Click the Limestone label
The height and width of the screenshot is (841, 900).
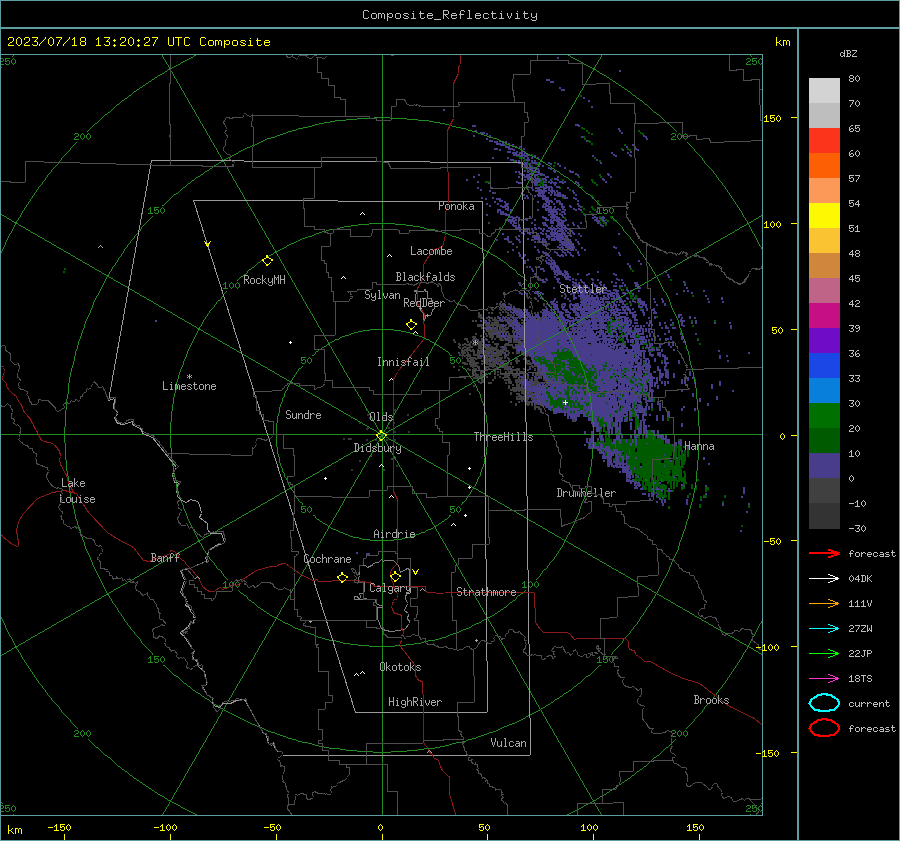[189, 386]
